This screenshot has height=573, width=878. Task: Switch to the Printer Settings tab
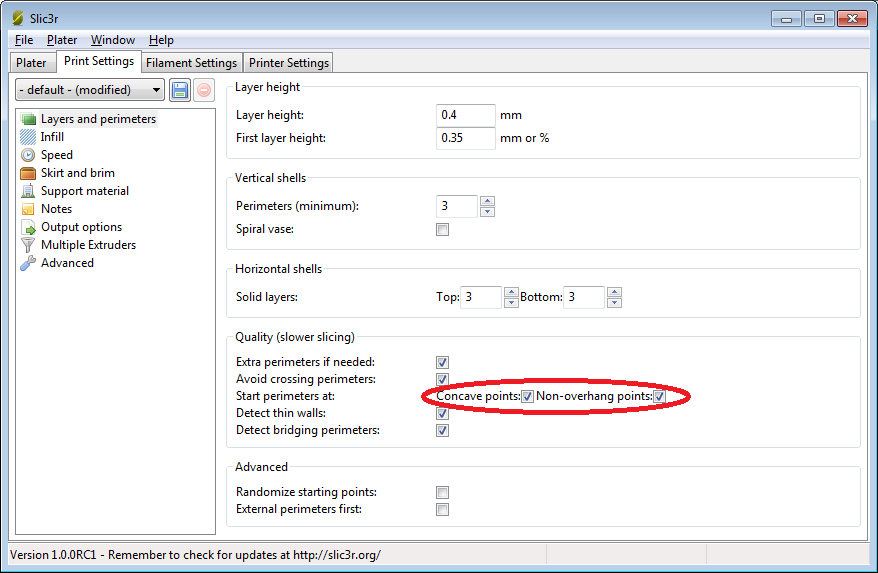coord(289,63)
